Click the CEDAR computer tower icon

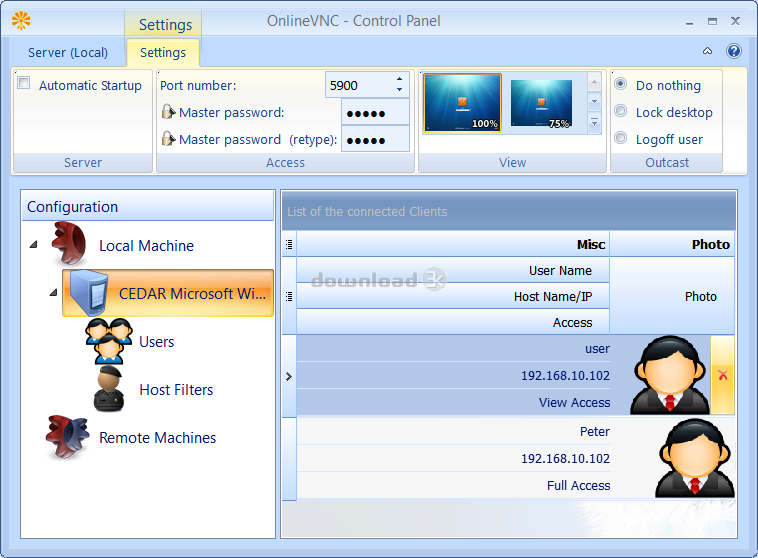click(88, 293)
